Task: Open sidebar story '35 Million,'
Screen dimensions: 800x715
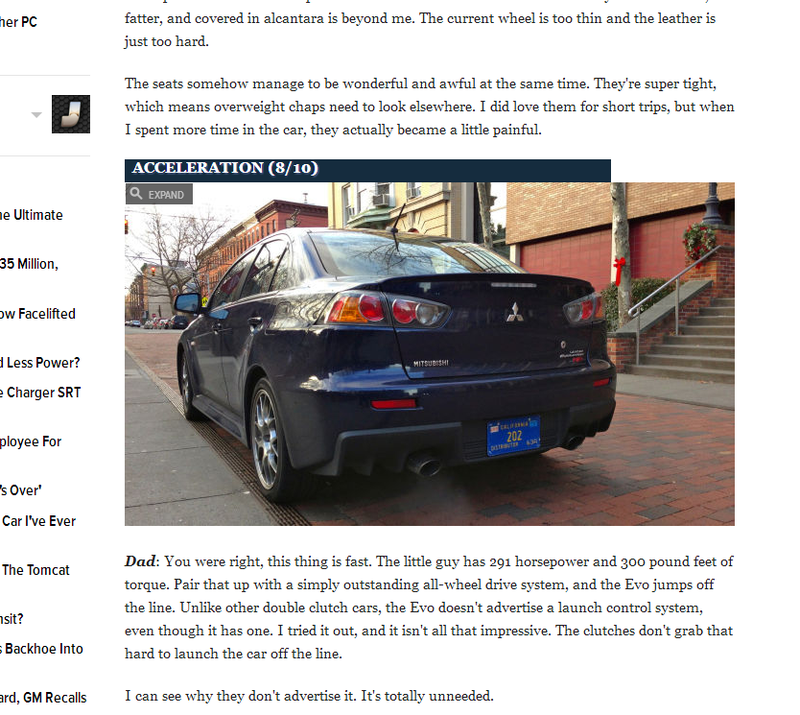Action: coord(29,264)
